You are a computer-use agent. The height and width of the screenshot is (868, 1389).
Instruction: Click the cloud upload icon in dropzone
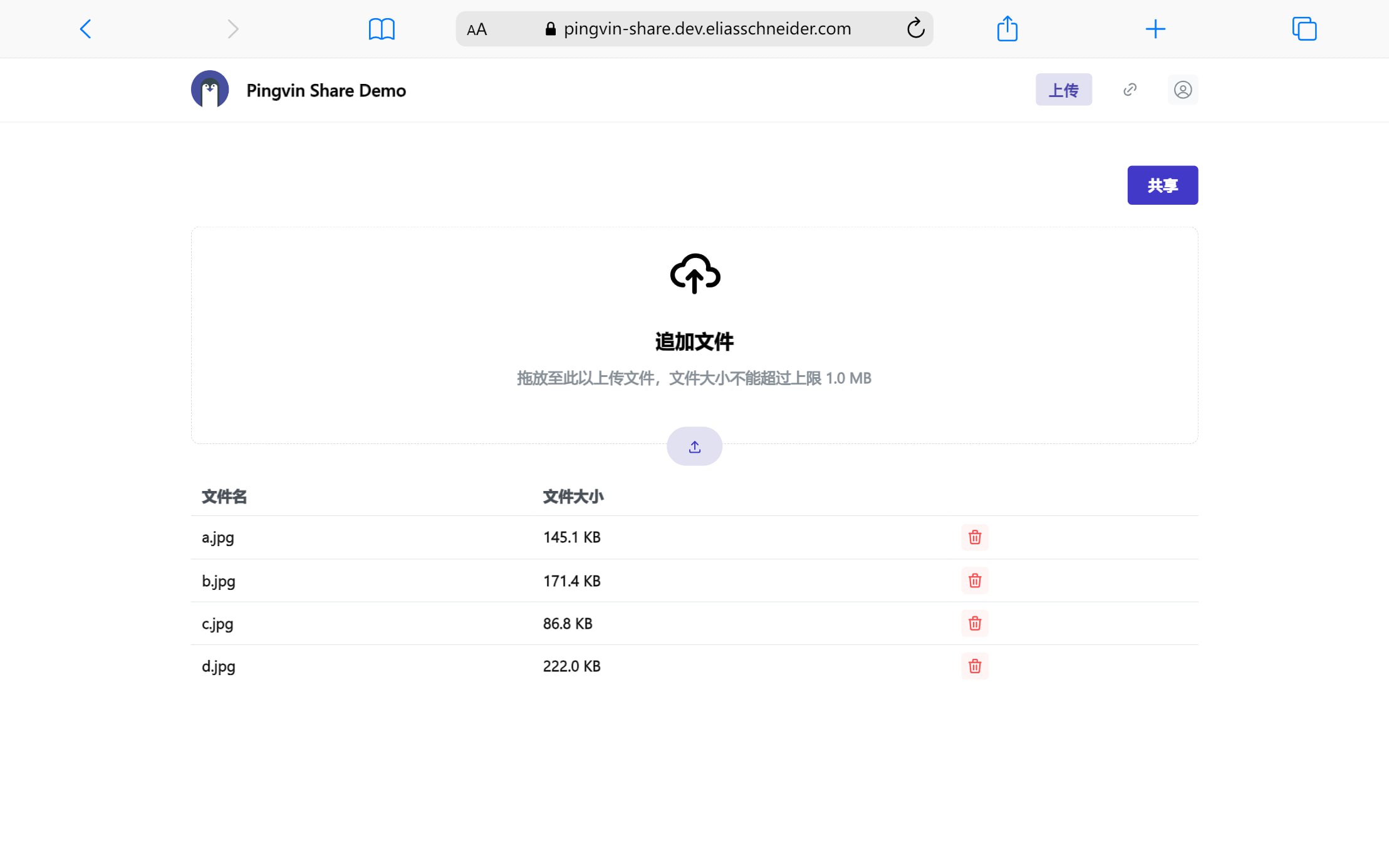(x=695, y=274)
